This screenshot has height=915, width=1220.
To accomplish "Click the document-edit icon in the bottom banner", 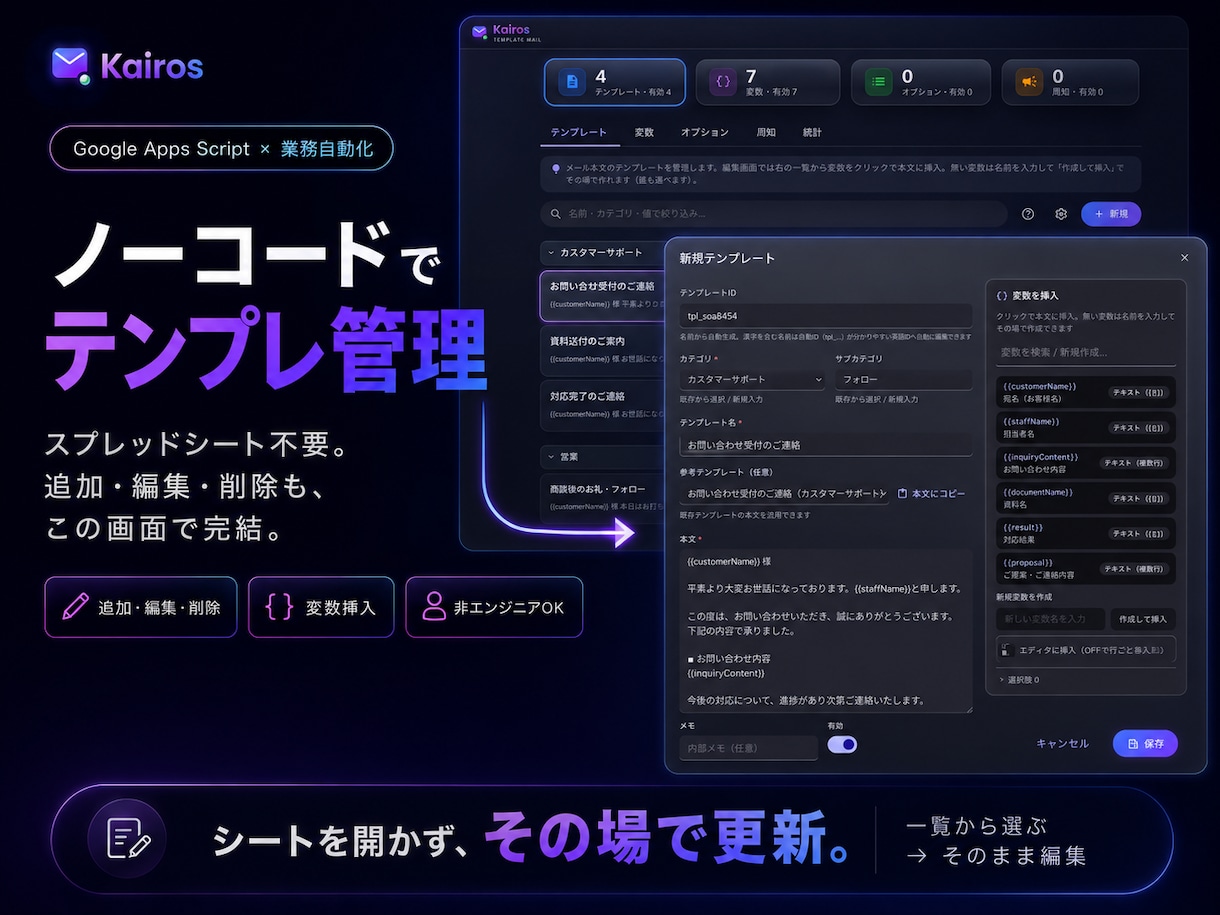I will click(127, 838).
